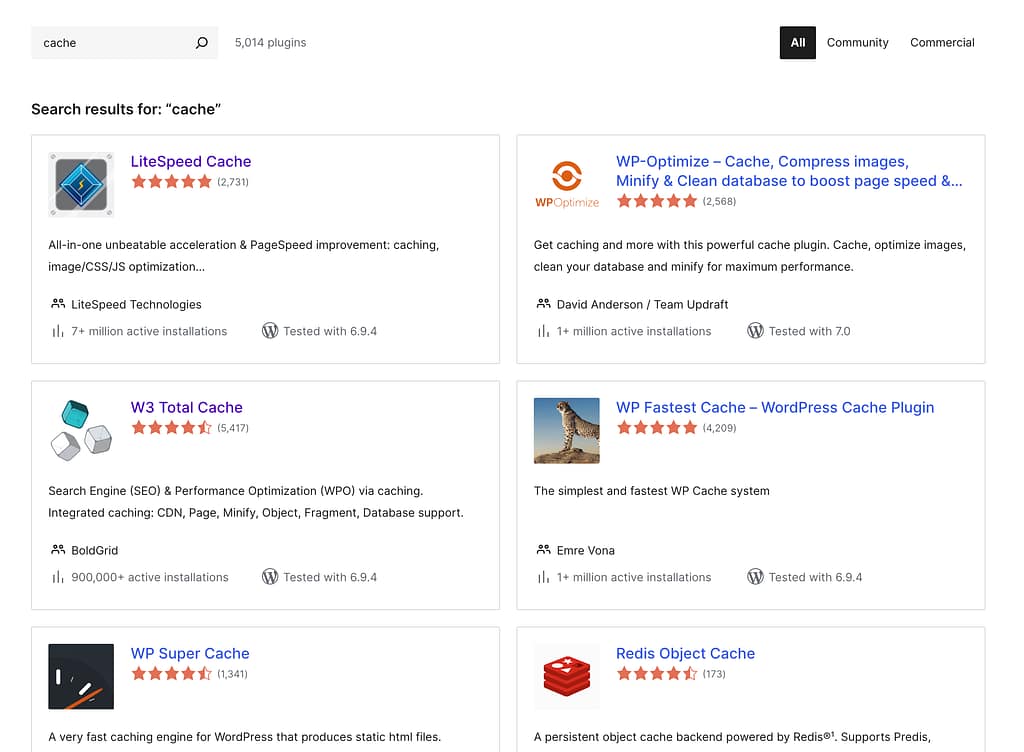Open WP Fastest Cache cheetah thumbnail
1024x752 pixels.
(567, 431)
